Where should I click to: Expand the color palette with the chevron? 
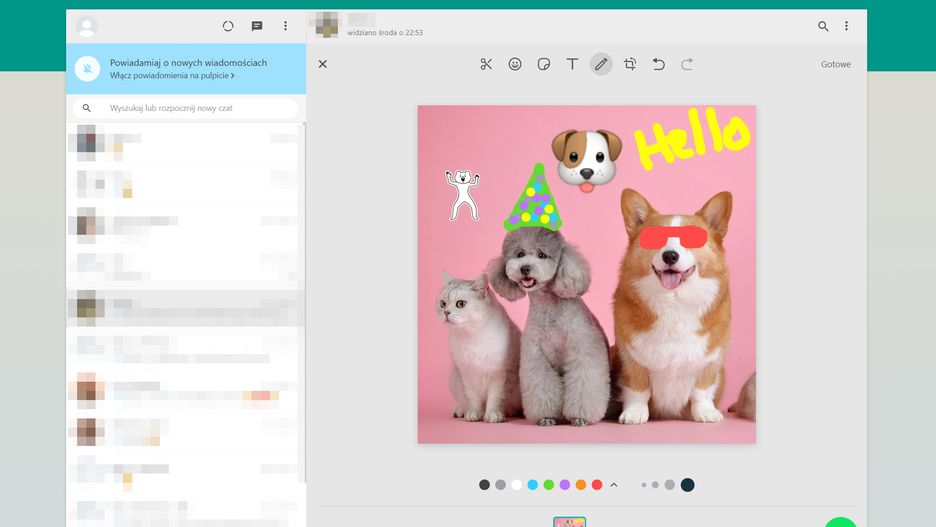coord(614,485)
